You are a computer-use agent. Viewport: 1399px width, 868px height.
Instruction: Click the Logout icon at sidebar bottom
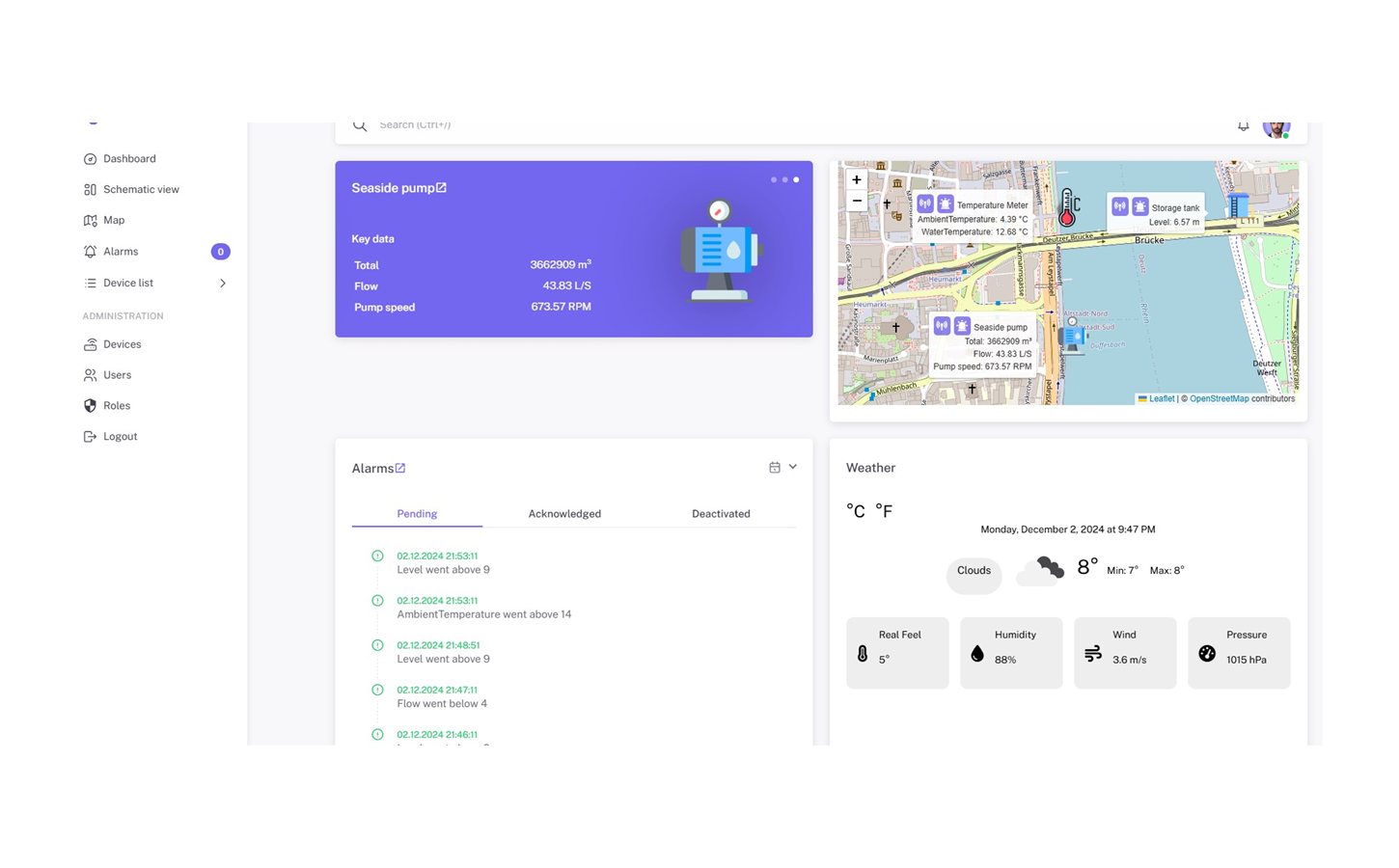(x=90, y=436)
